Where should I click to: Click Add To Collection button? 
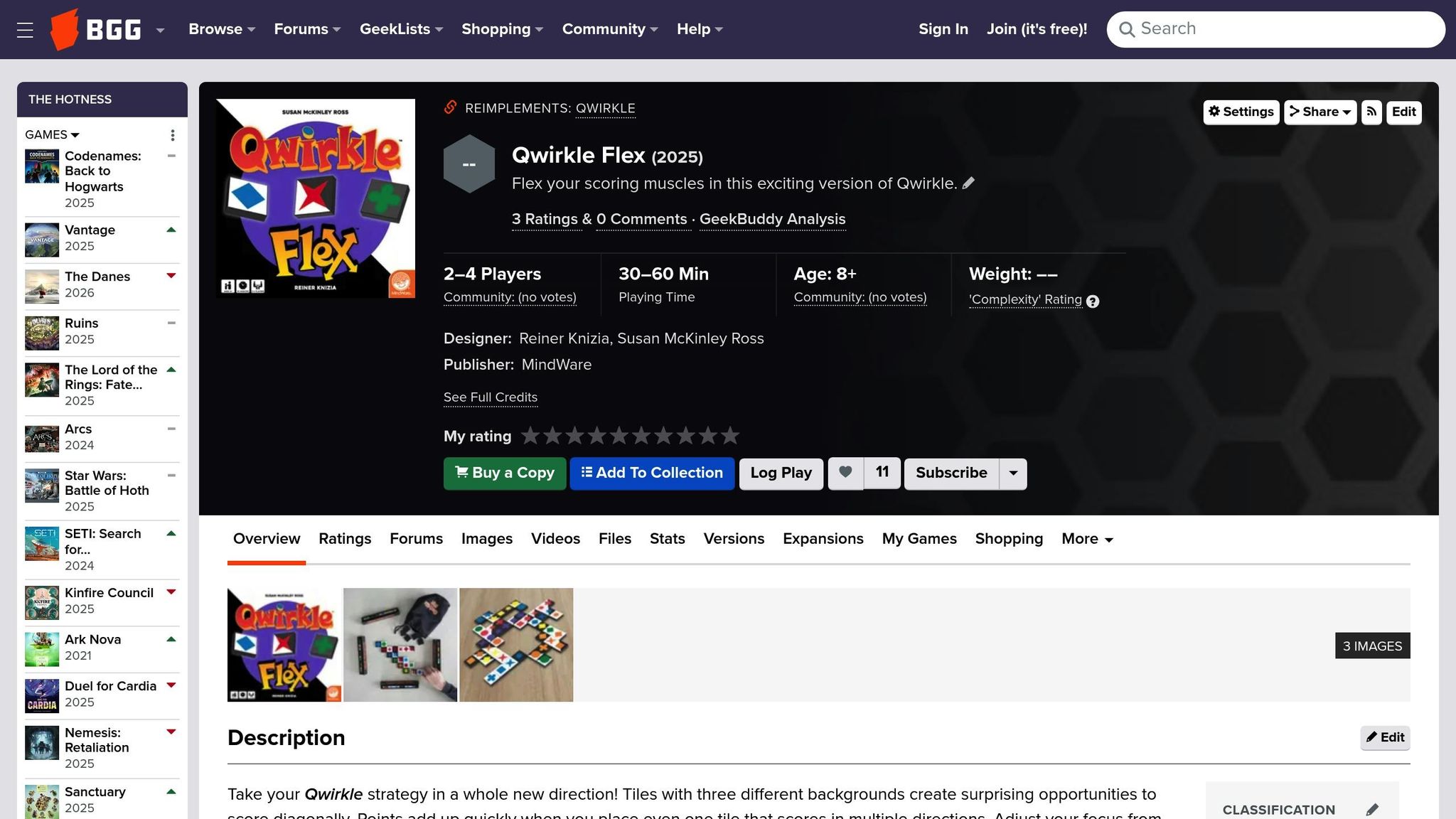[x=652, y=473]
